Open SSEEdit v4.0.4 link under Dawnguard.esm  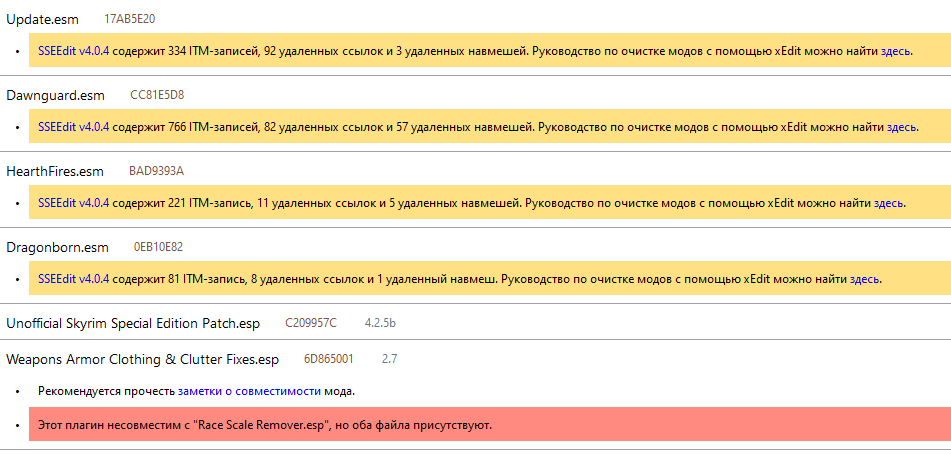tap(73, 127)
